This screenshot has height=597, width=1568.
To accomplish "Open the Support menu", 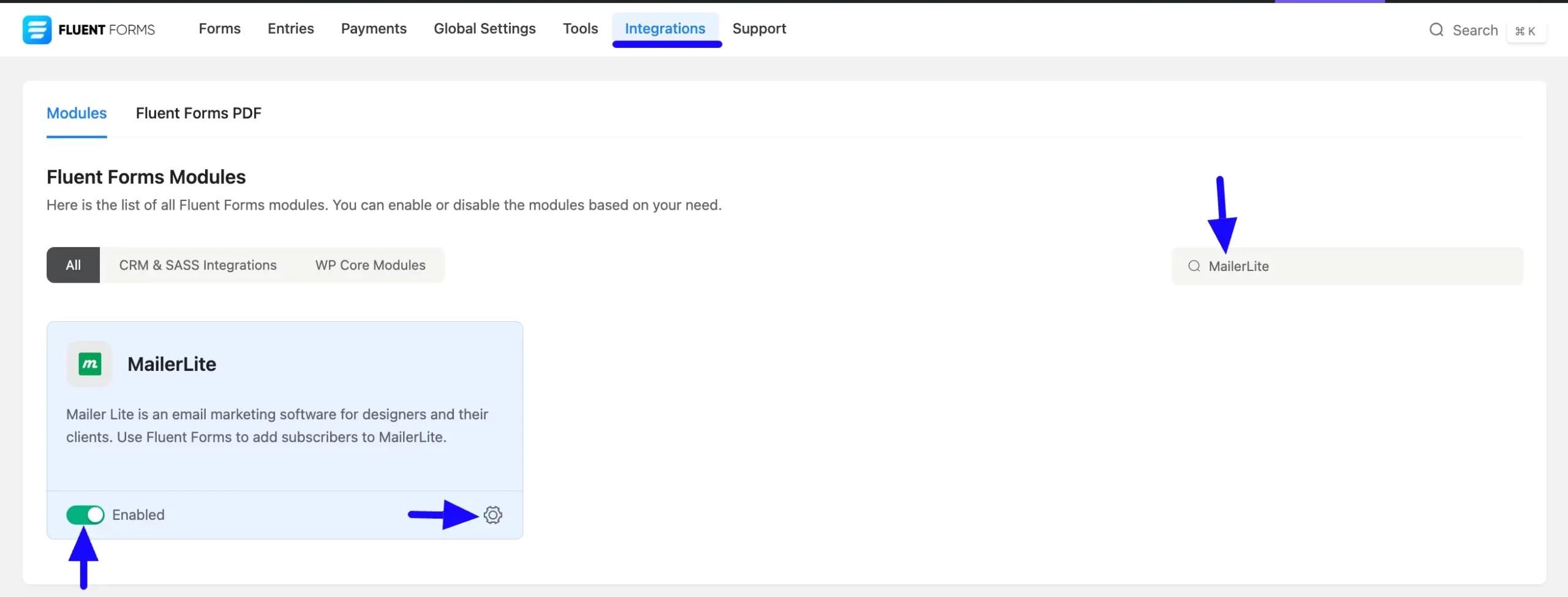I will (x=759, y=29).
